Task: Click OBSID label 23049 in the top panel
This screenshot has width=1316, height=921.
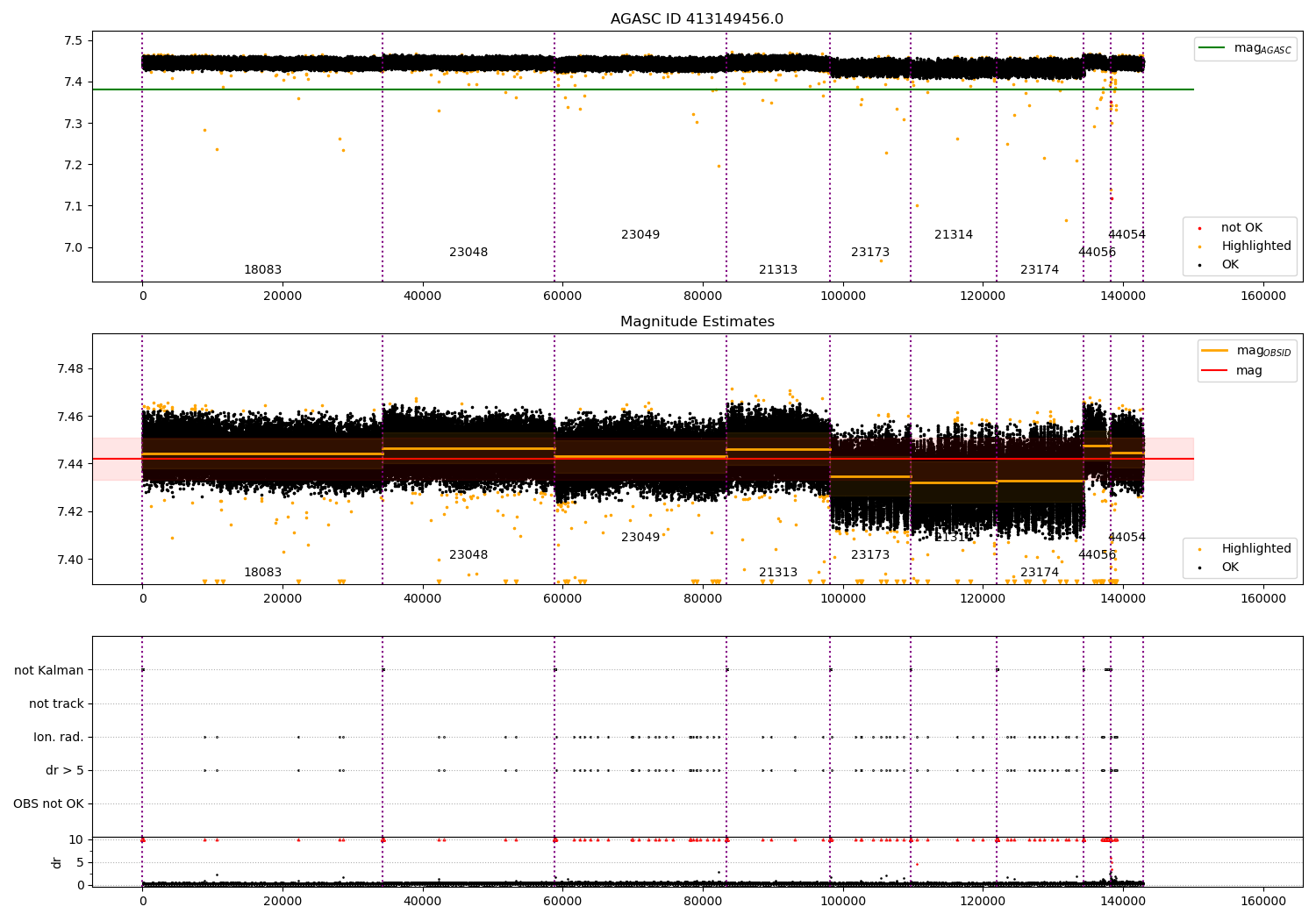Action: point(640,235)
